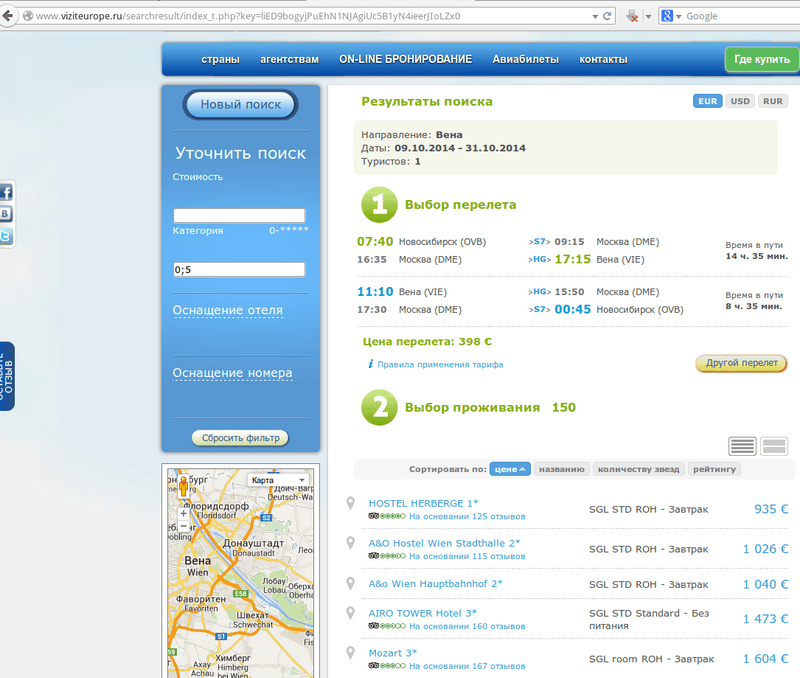Share page via Facebook icon
This screenshot has width=800, height=678.
coord(6,193)
